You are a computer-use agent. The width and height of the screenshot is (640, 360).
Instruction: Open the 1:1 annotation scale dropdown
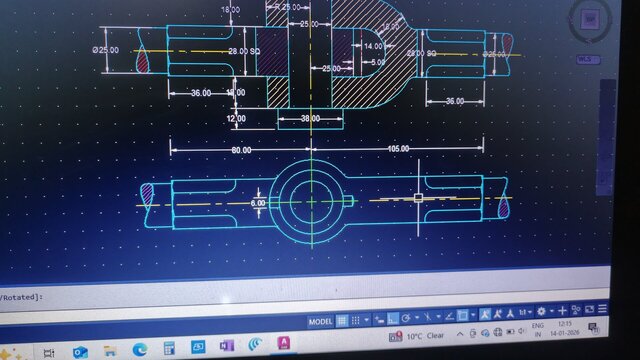click(x=526, y=313)
